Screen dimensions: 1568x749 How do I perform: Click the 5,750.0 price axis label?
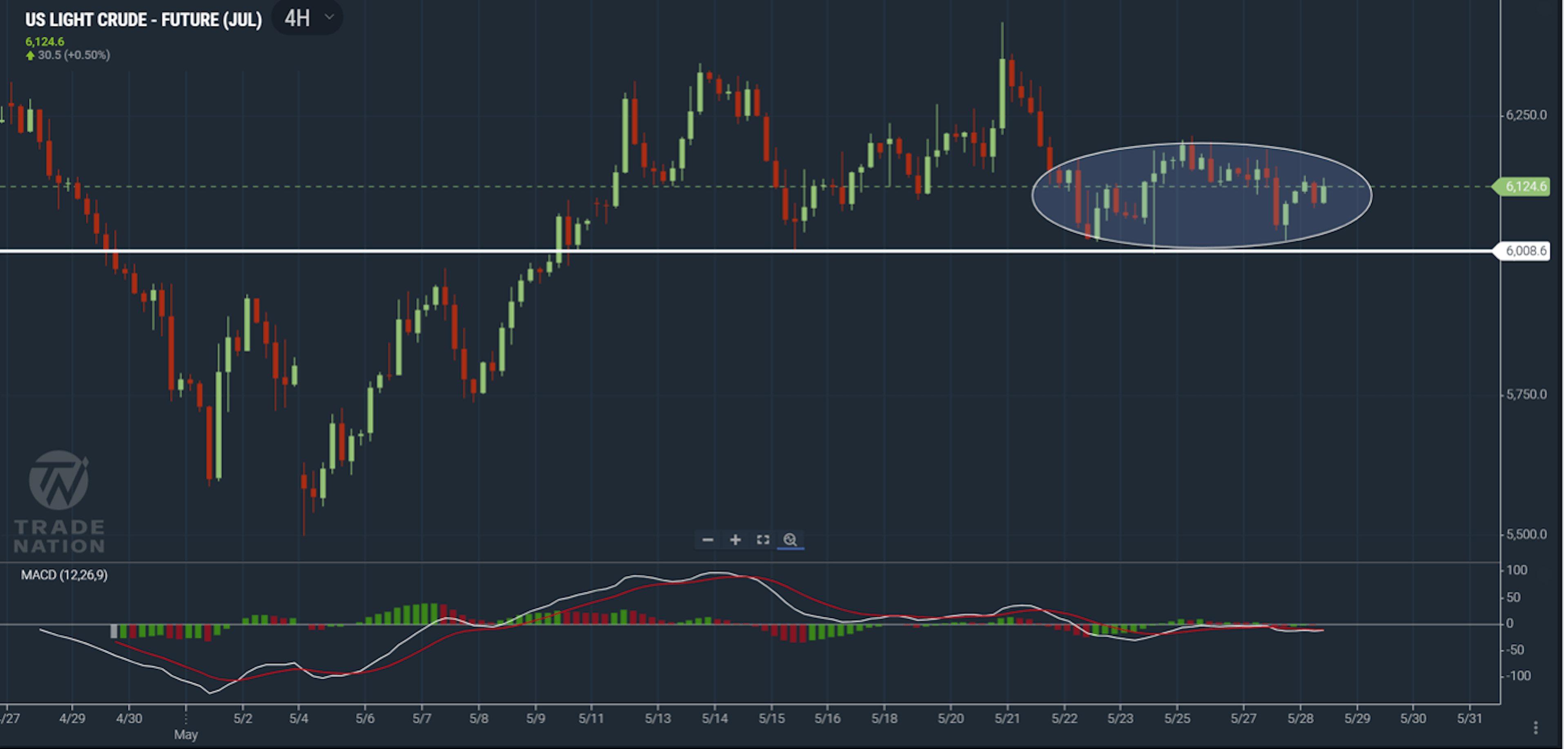(1526, 394)
